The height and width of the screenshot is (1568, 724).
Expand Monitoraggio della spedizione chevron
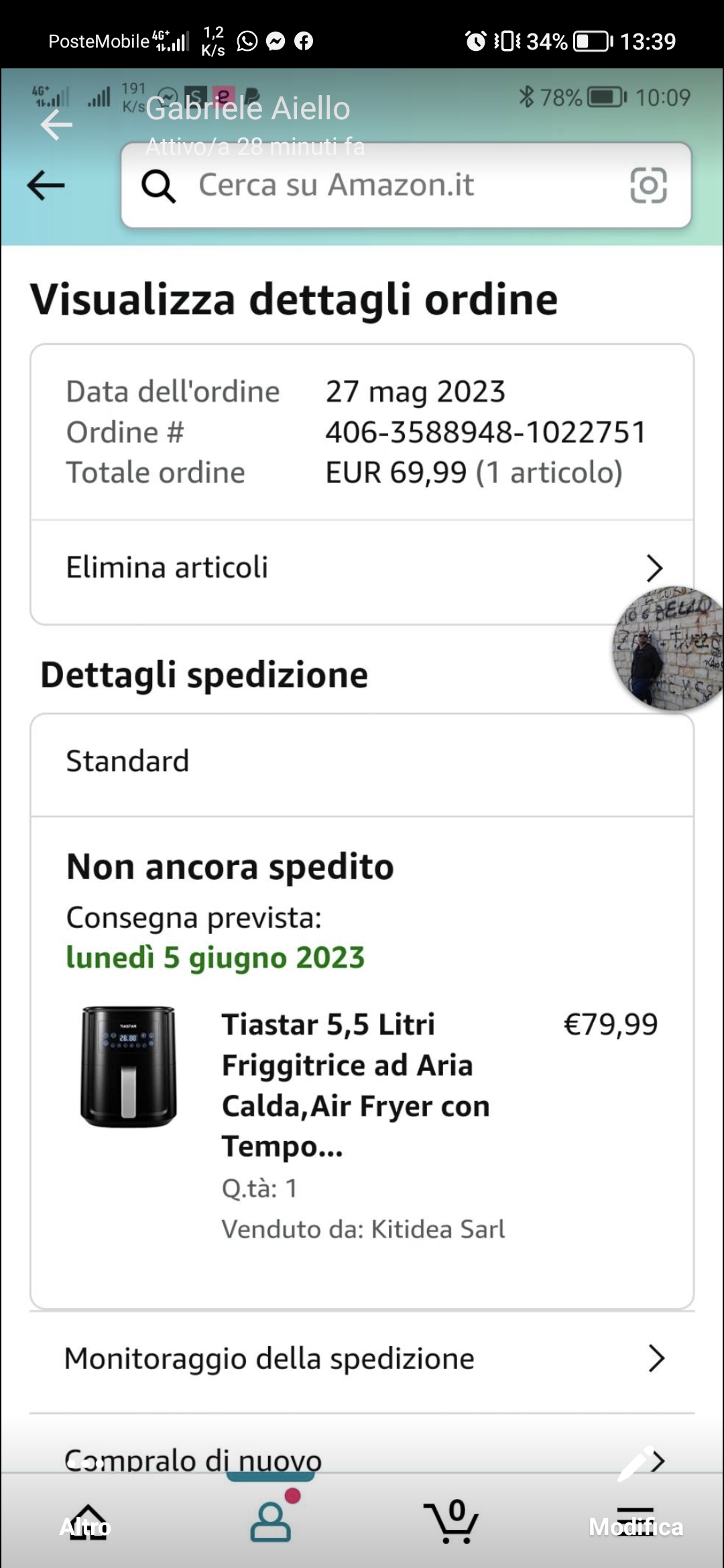(x=656, y=1359)
